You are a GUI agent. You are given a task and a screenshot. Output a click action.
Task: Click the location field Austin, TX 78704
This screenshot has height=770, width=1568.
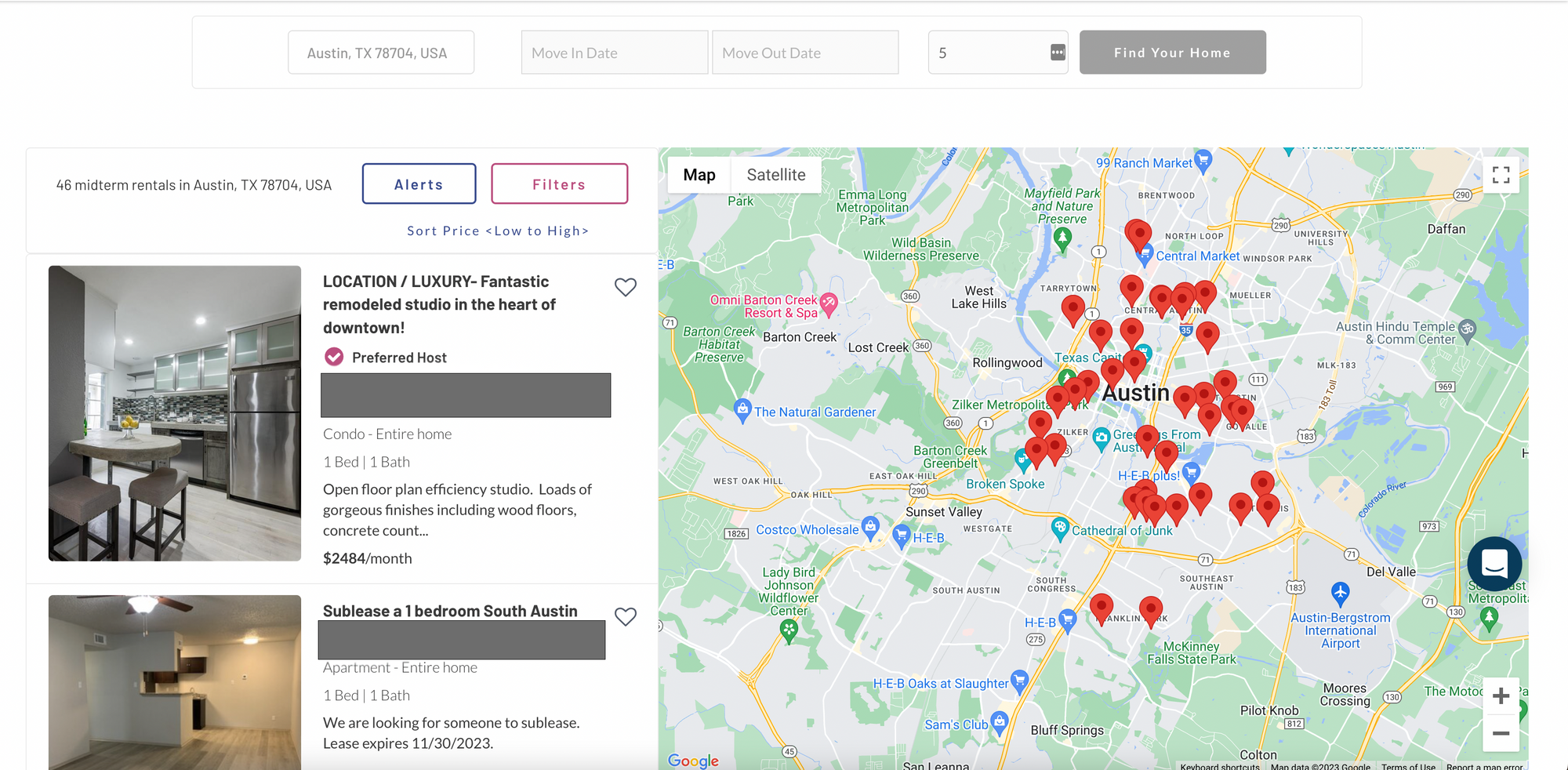click(381, 53)
